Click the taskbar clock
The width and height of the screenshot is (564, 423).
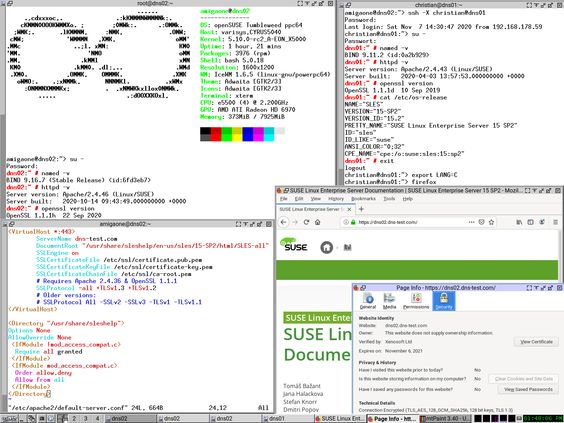[x=543, y=419]
